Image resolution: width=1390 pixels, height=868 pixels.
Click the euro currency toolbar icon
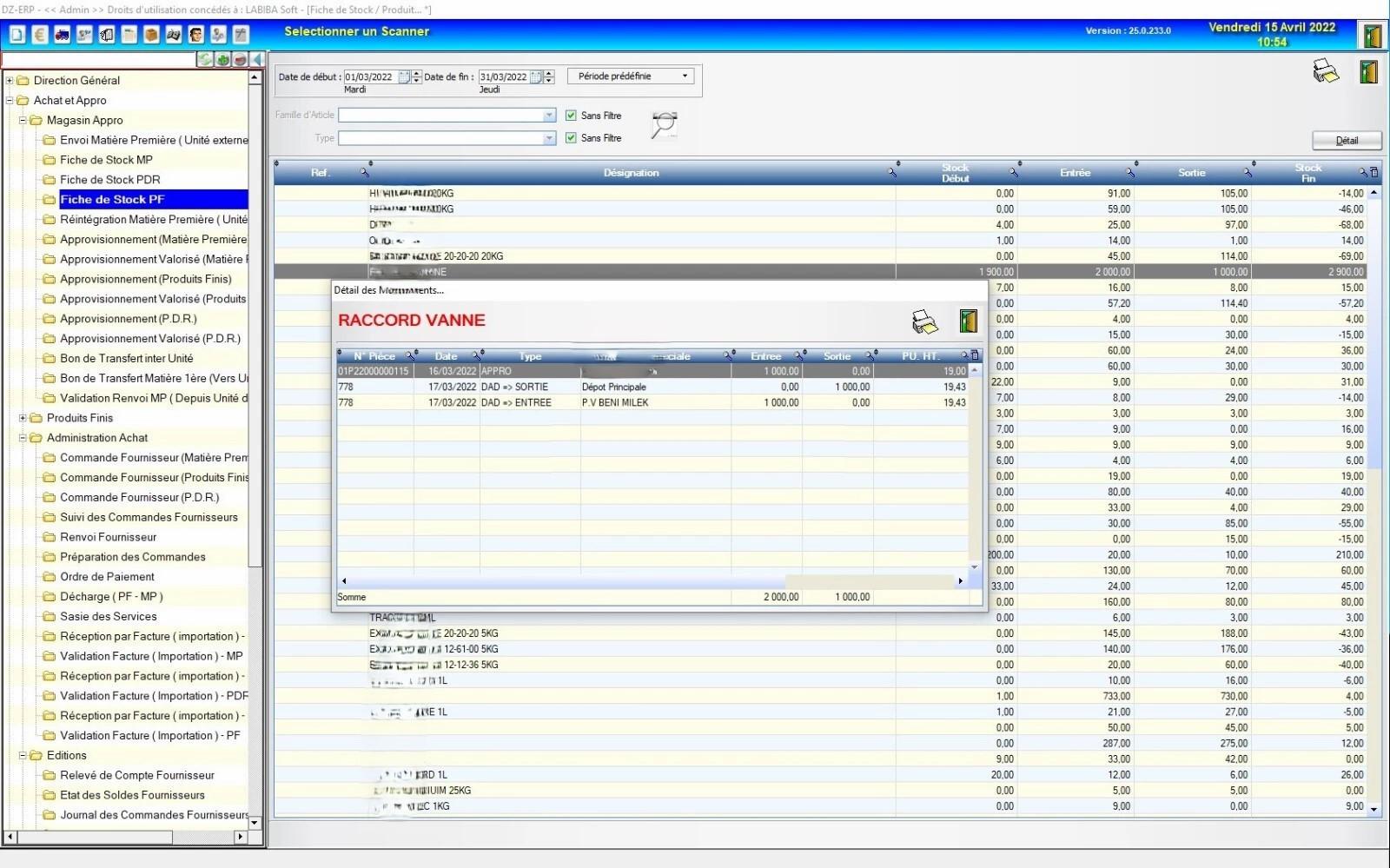click(40, 35)
